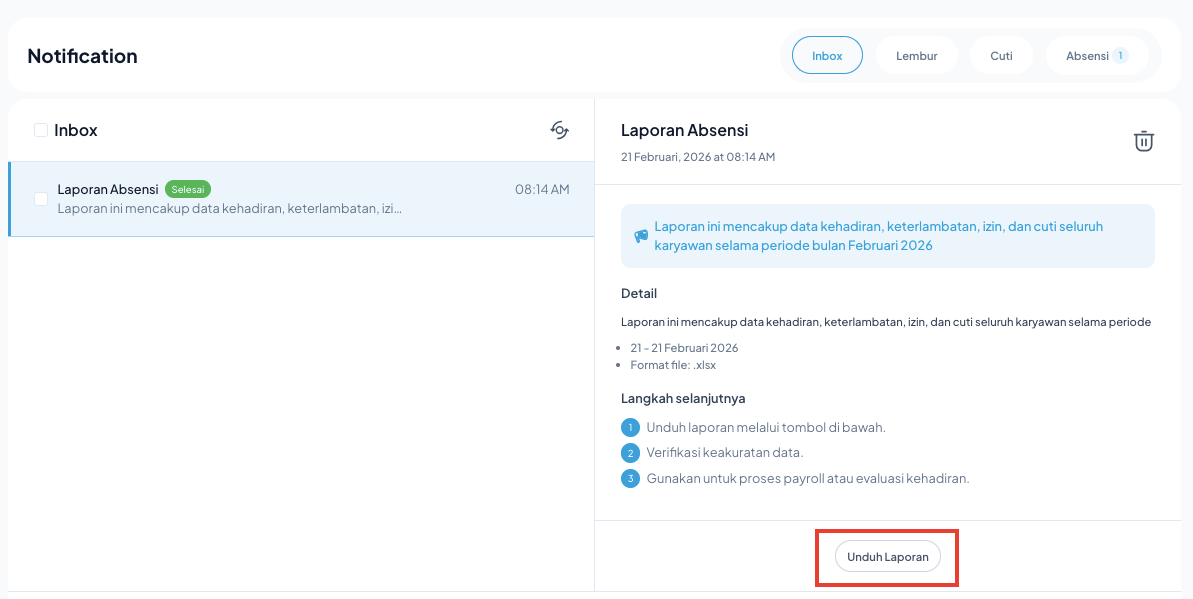Click the Laporan Absensi title in the detail pane
The height and width of the screenshot is (599, 1193).
684,130
